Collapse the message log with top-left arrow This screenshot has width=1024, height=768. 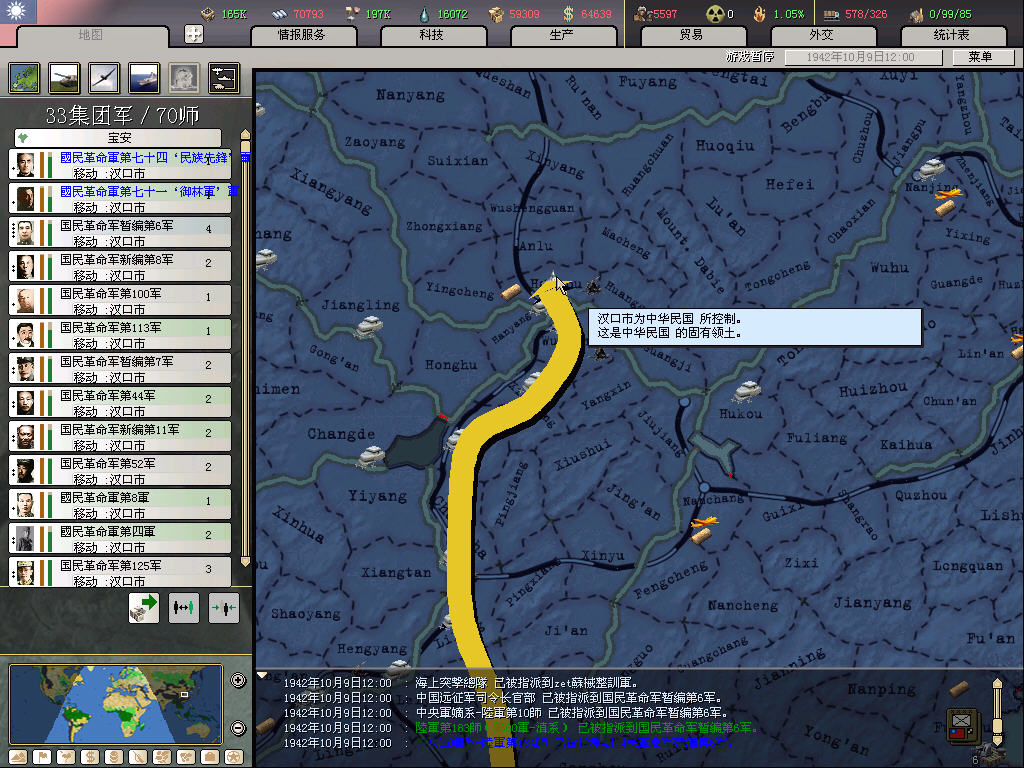263,675
